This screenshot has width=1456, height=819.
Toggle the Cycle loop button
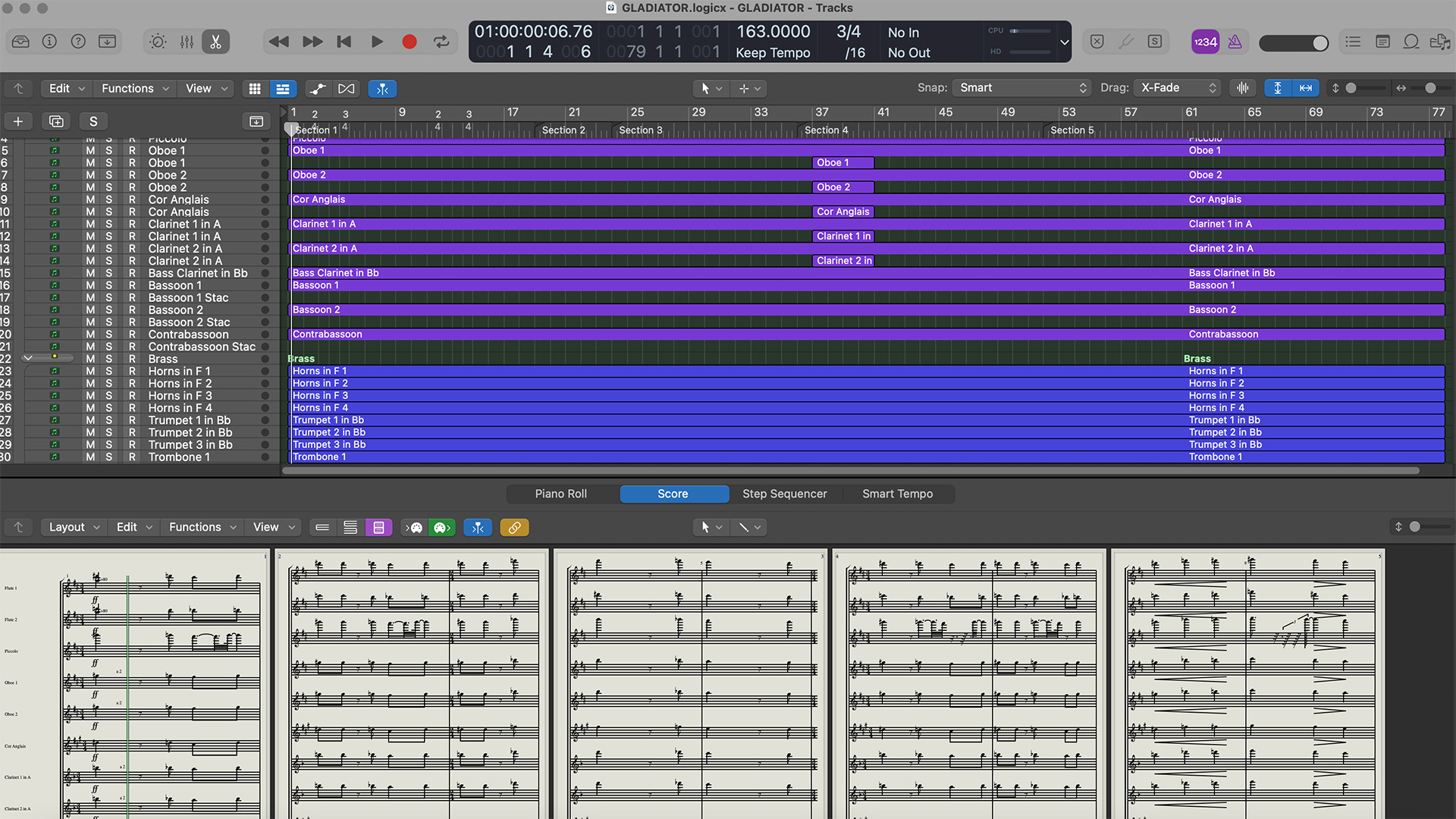pyautogui.click(x=441, y=42)
